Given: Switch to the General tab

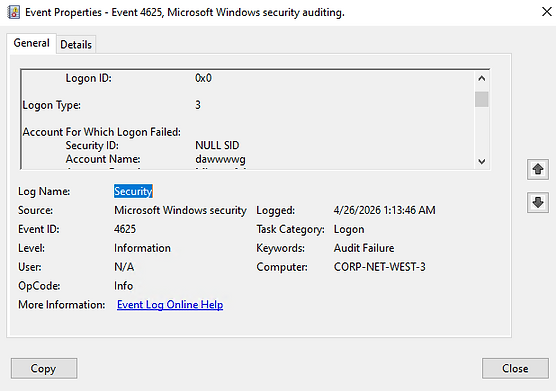Looking at the screenshot, I should (31, 43).
